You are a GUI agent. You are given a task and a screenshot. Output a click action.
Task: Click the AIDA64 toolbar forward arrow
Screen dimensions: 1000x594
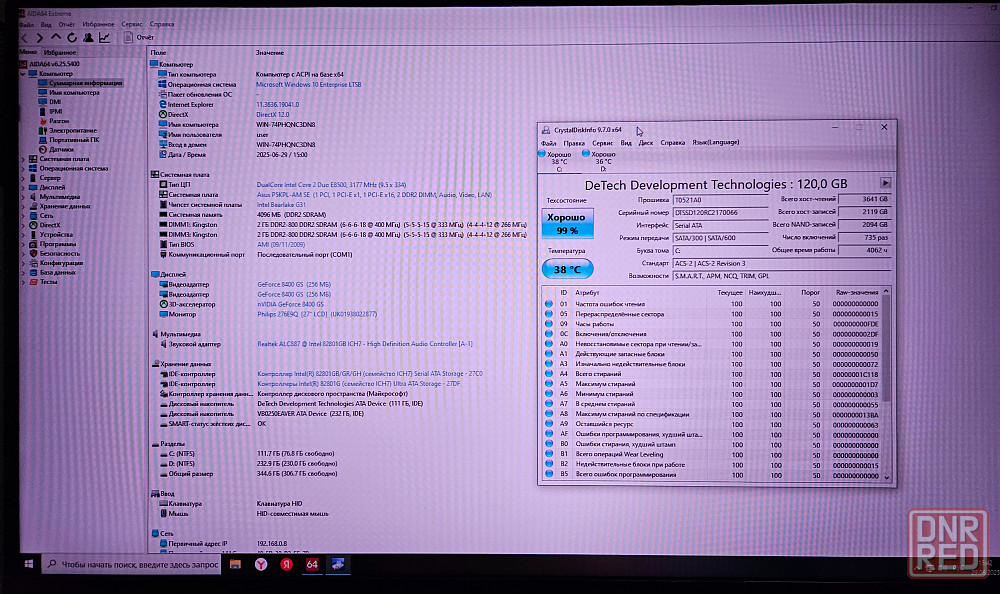pos(40,38)
